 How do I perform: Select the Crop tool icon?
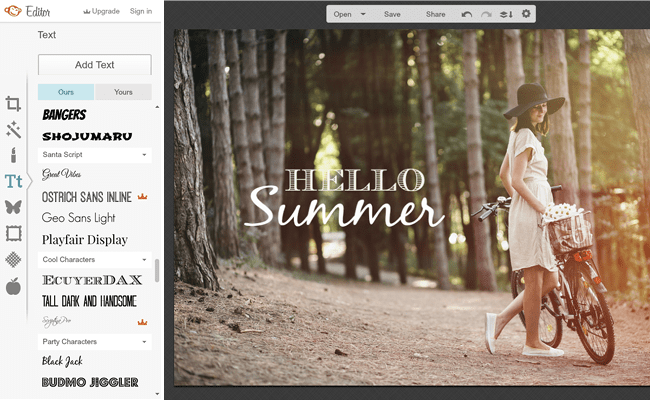pos(13,104)
